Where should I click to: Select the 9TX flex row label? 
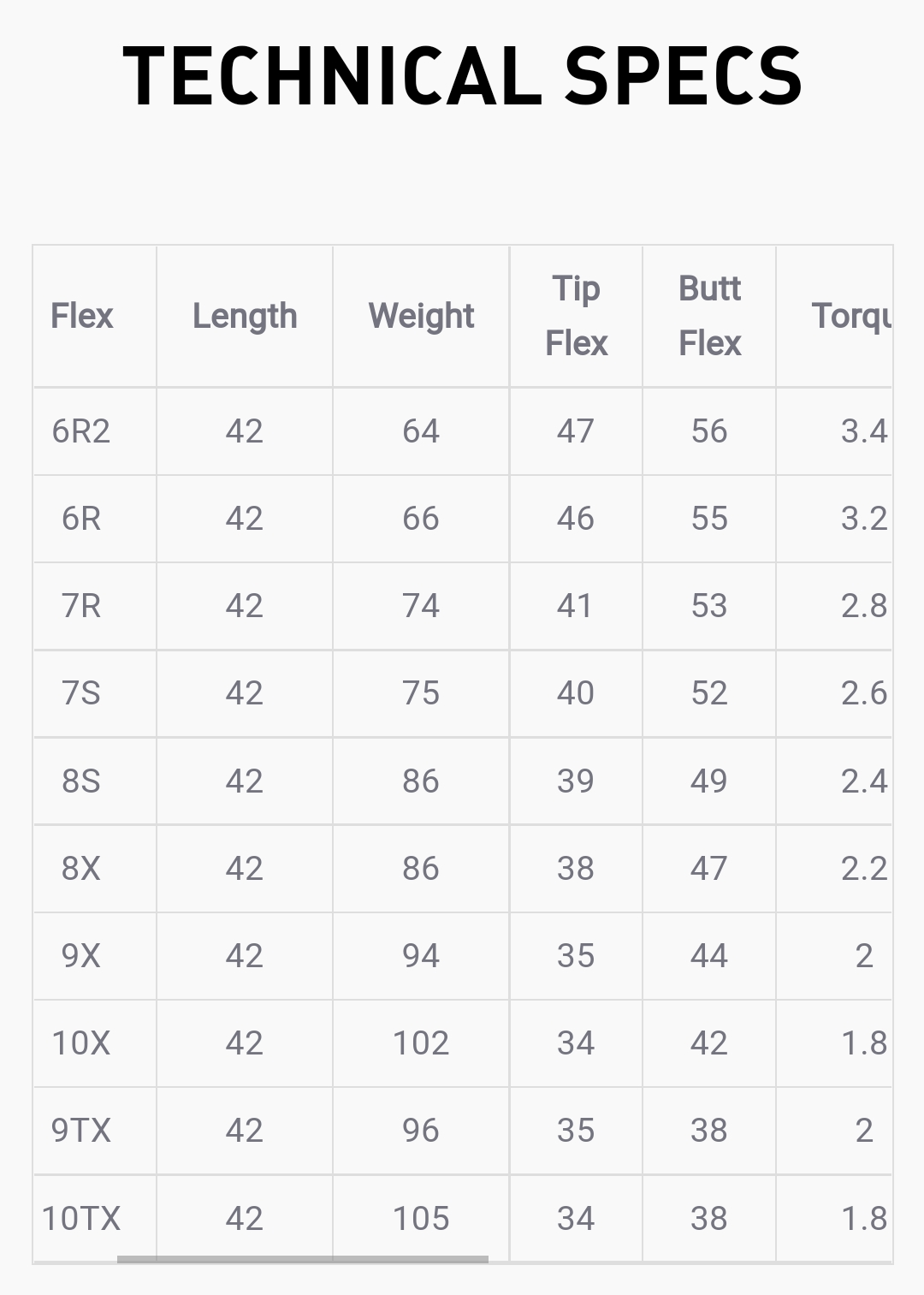click(x=81, y=1131)
